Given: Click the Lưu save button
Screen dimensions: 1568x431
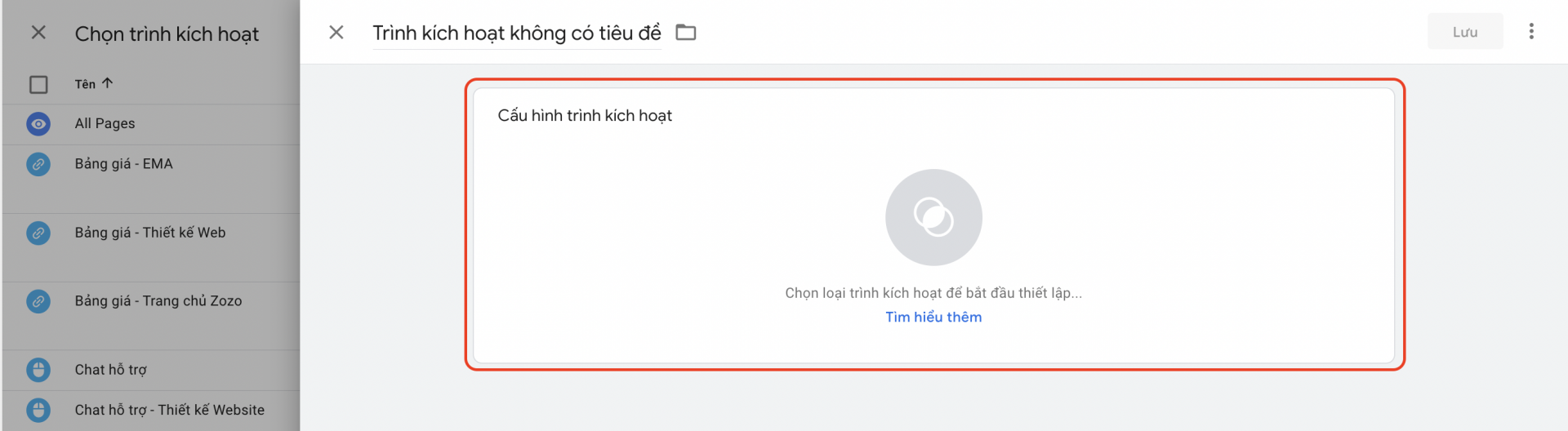Looking at the screenshot, I should [1465, 32].
